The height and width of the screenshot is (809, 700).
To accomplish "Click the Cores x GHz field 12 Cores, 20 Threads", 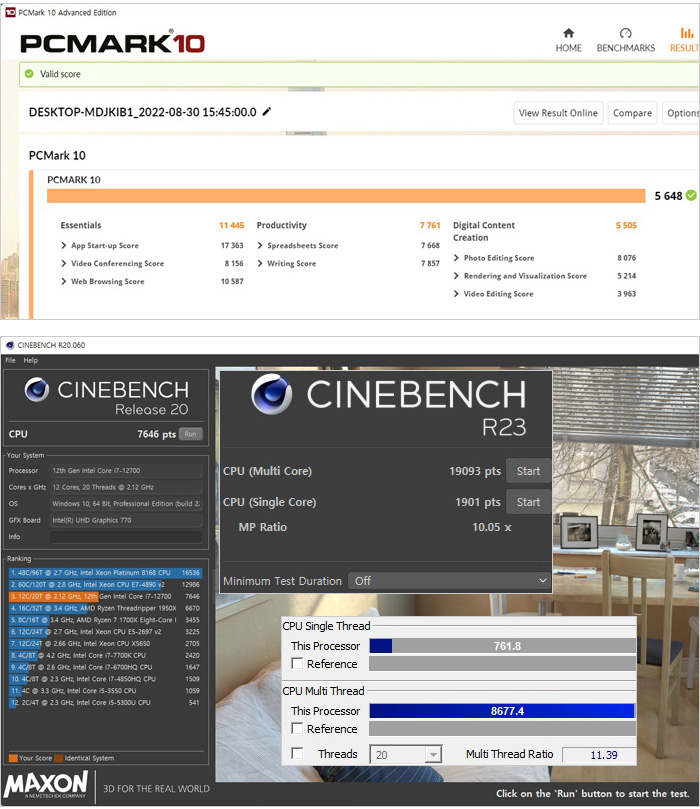I will 126,487.
